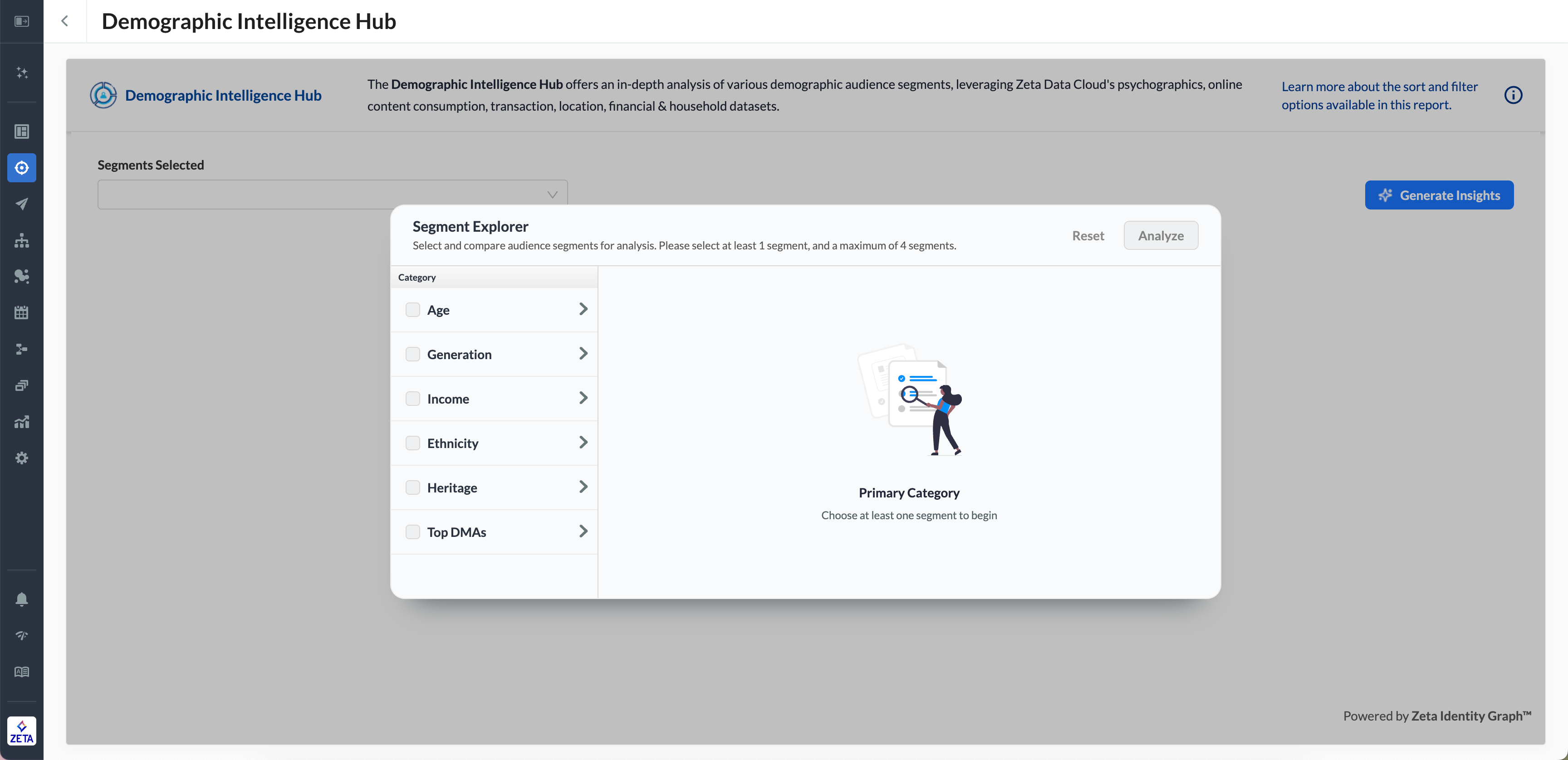Click the paper plane campaigns icon
The height and width of the screenshot is (760, 1568).
tap(21, 204)
